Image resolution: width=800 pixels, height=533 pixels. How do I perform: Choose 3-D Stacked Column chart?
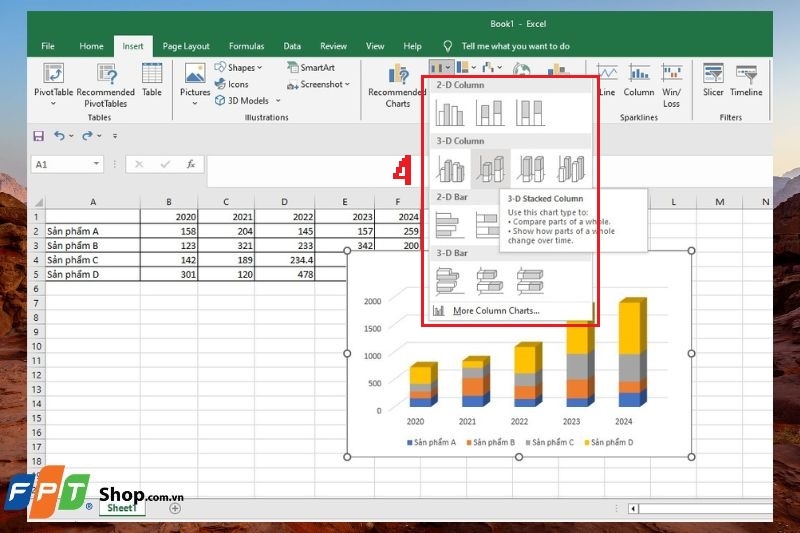(490, 168)
